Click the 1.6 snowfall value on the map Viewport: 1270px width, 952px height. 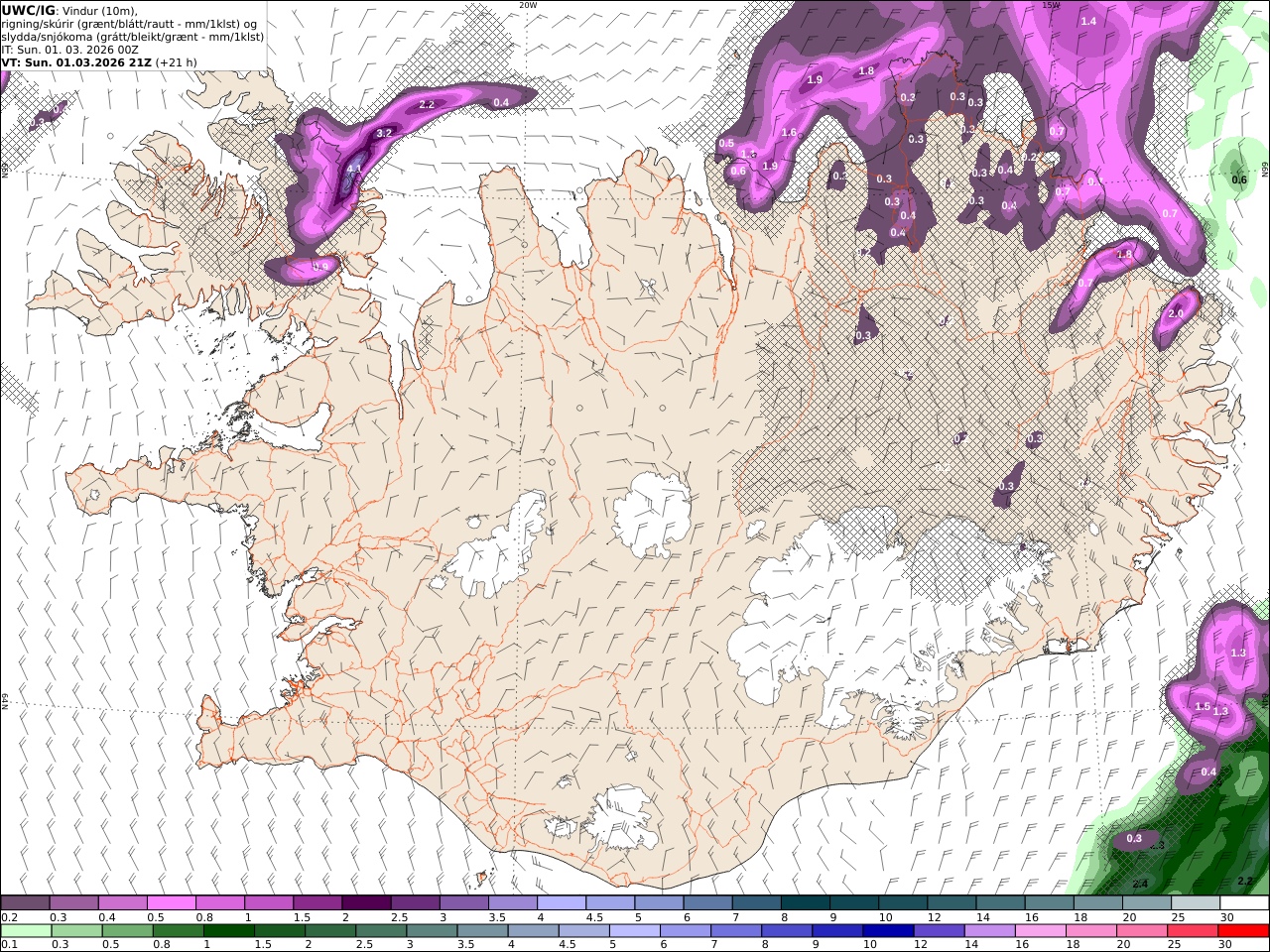coord(789,132)
